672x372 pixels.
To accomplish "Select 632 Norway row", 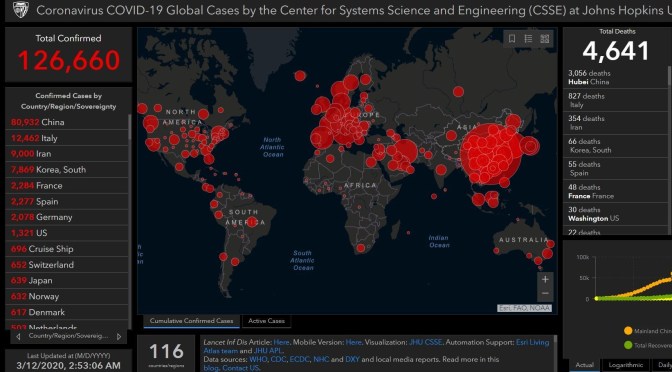I will pyautogui.click(x=67, y=297).
